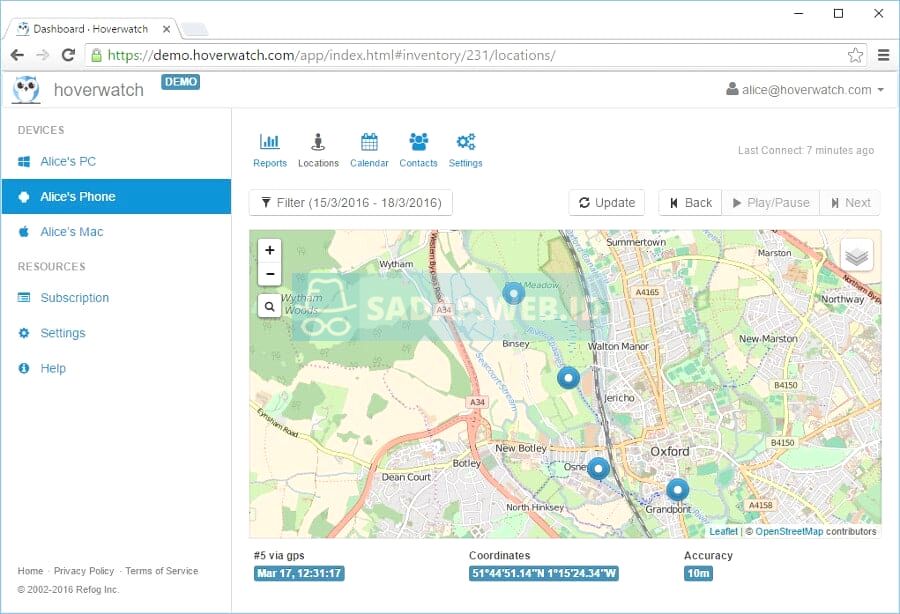
Task: Click the Mar 17, 12:31:17 timestamp badge
Action: pyautogui.click(x=299, y=573)
